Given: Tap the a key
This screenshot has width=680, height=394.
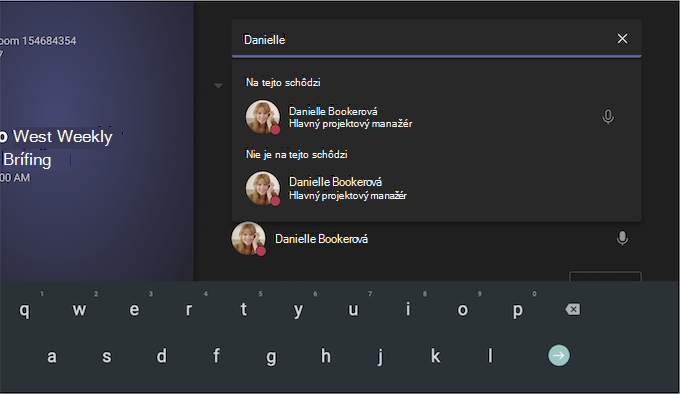Looking at the screenshot, I should point(52,356).
